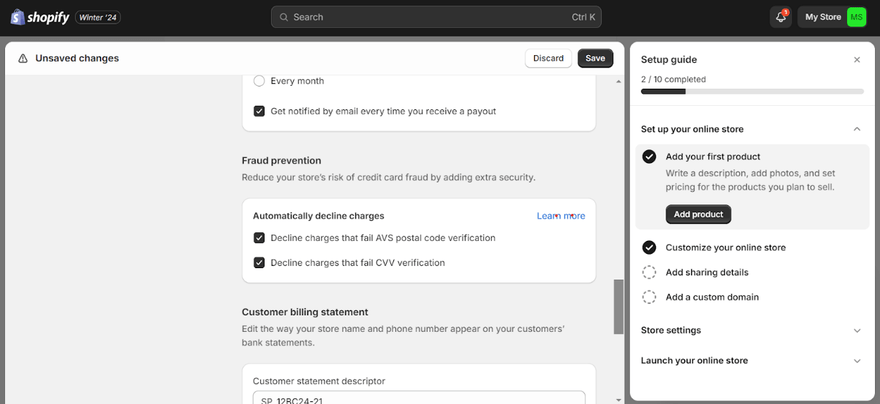880x404 pixels.
Task: Click the dashed circle for Add a custom domain
Action: (x=649, y=297)
